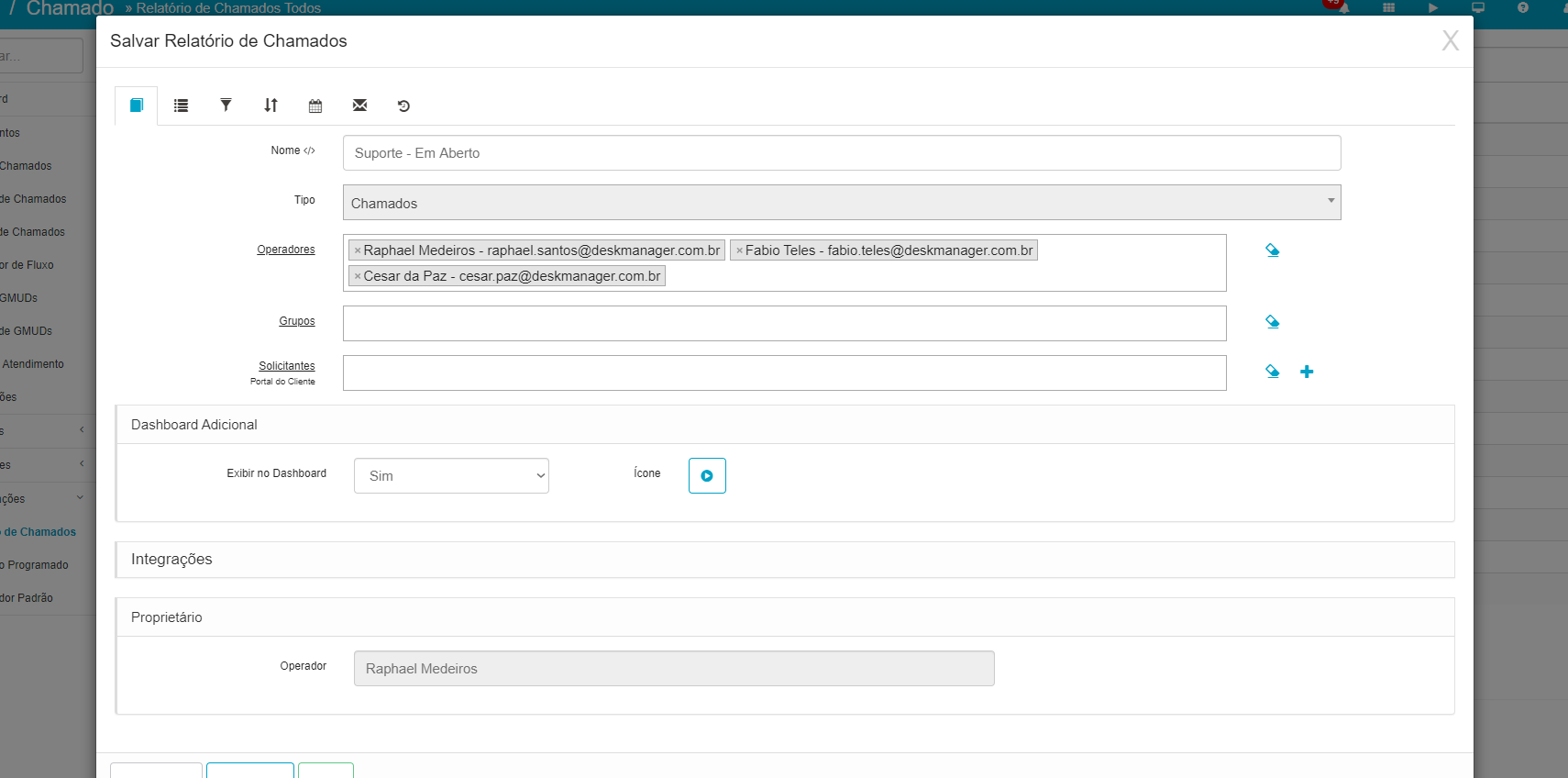The image size is (1568, 778).
Task: Expand the Integrações section
Action: tap(785, 560)
